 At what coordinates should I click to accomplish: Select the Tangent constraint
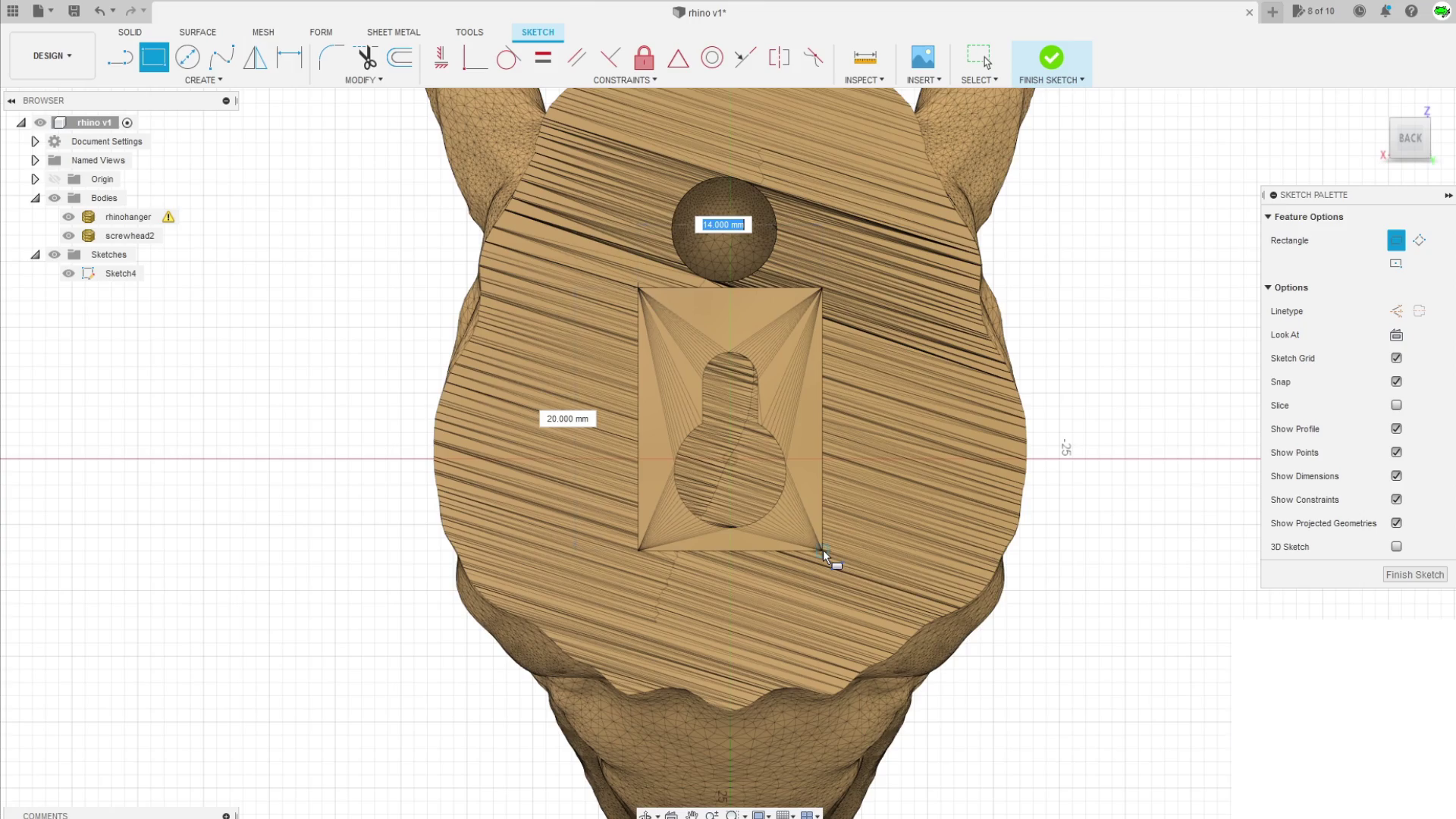pos(508,57)
